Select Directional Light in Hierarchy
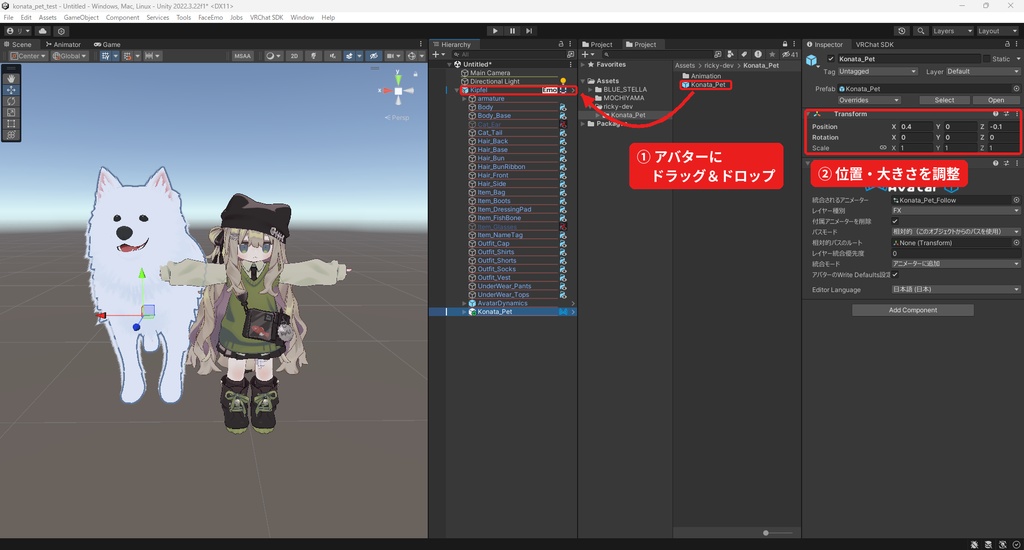 click(x=495, y=82)
